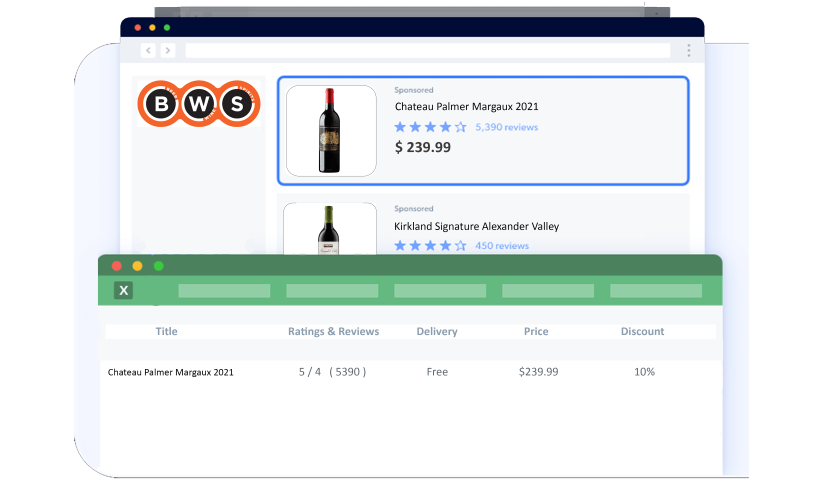Open Chateau Palmer Margaux 2021 product title
This screenshot has width=823, height=480.
click(x=467, y=106)
